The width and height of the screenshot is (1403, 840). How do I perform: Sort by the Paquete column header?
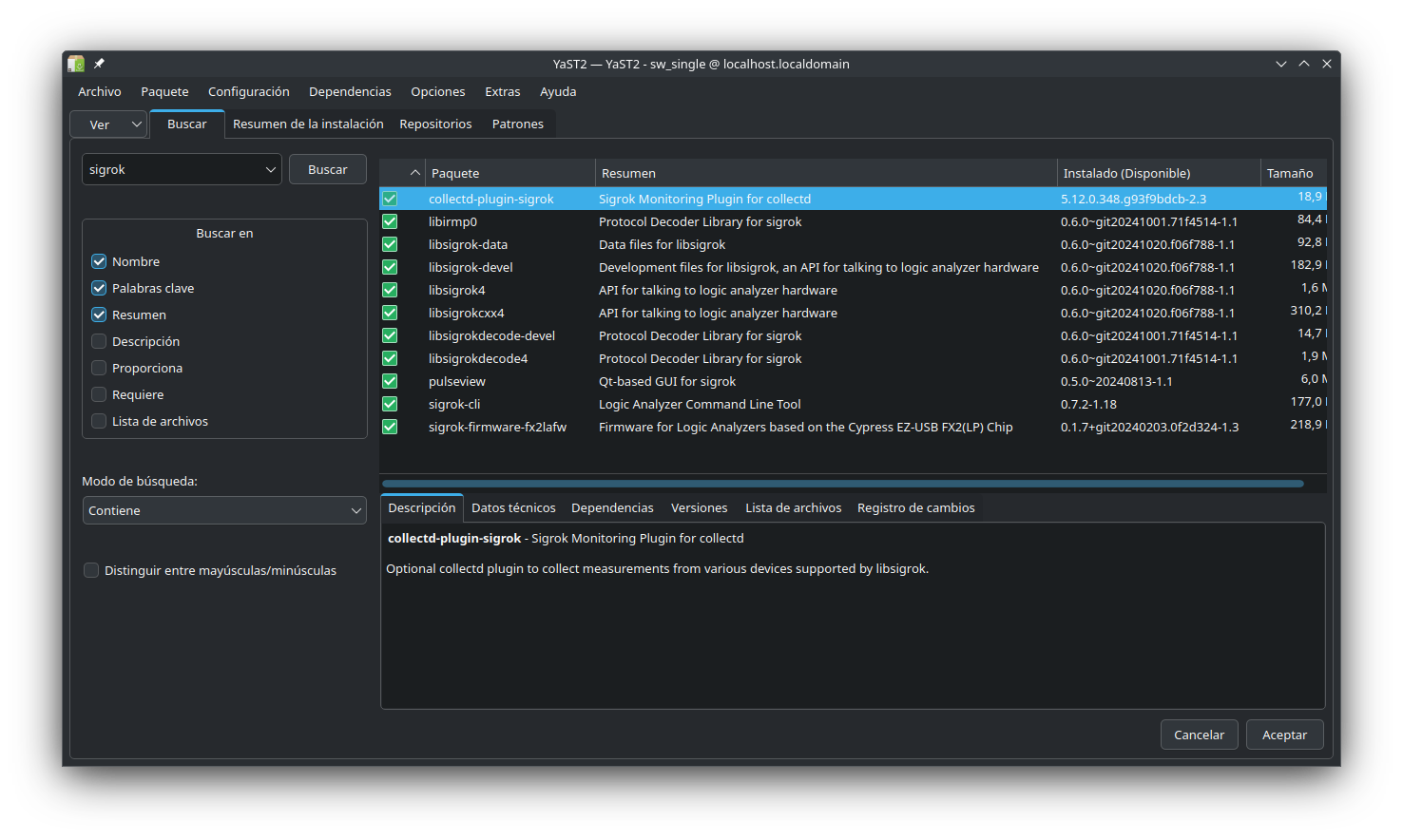coord(510,173)
